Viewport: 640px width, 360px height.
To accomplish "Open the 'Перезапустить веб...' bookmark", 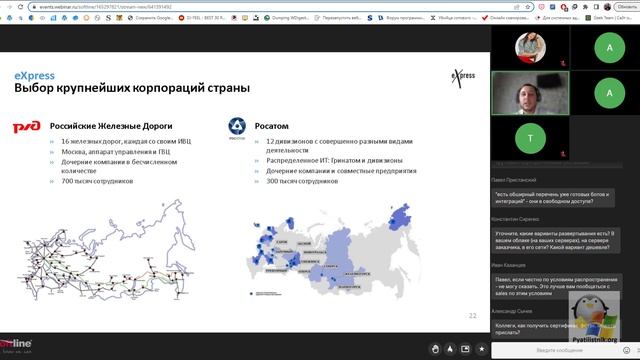I will [338, 18].
